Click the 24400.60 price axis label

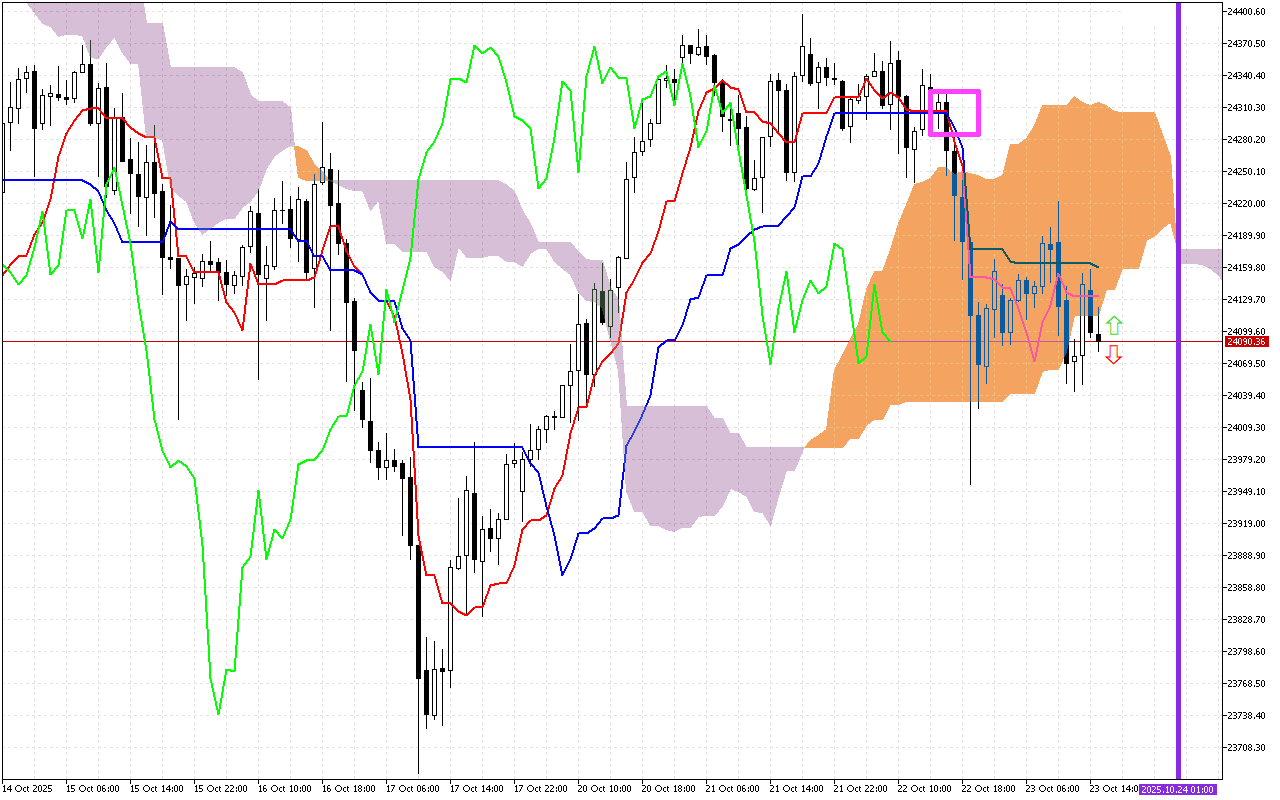[1246, 11]
